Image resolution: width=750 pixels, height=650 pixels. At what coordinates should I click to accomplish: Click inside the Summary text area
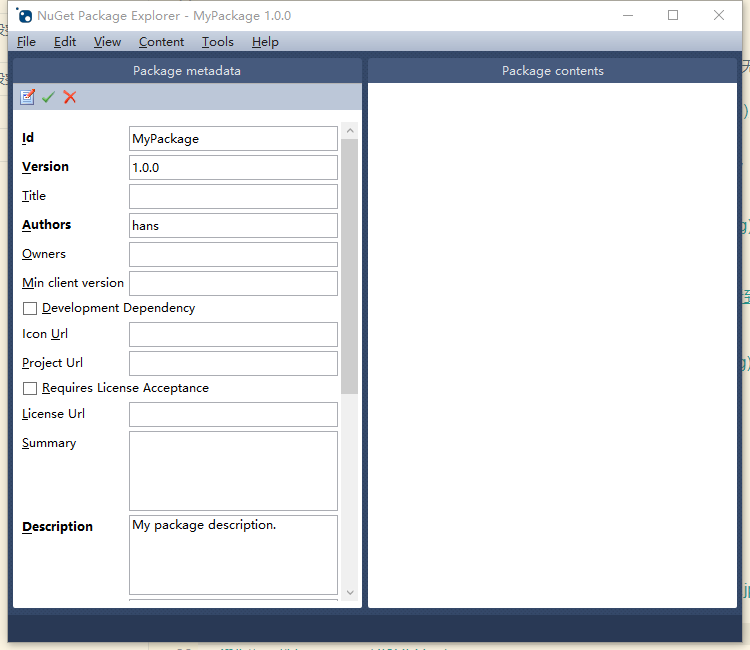(233, 471)
